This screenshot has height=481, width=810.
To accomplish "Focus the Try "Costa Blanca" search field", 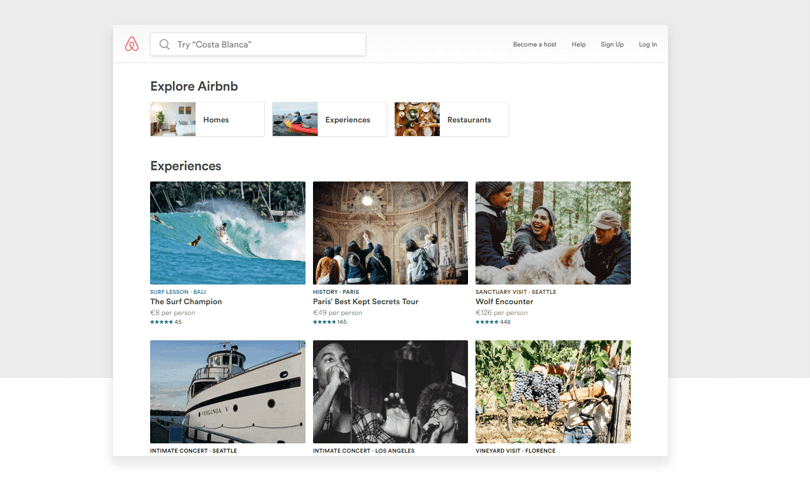I will click(258, 44).
